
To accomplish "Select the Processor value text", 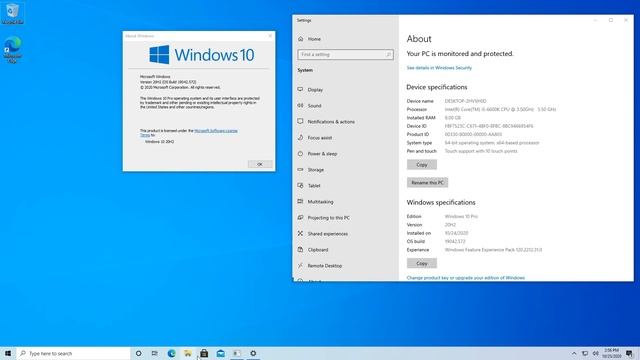I will click(x=500, y=109).
